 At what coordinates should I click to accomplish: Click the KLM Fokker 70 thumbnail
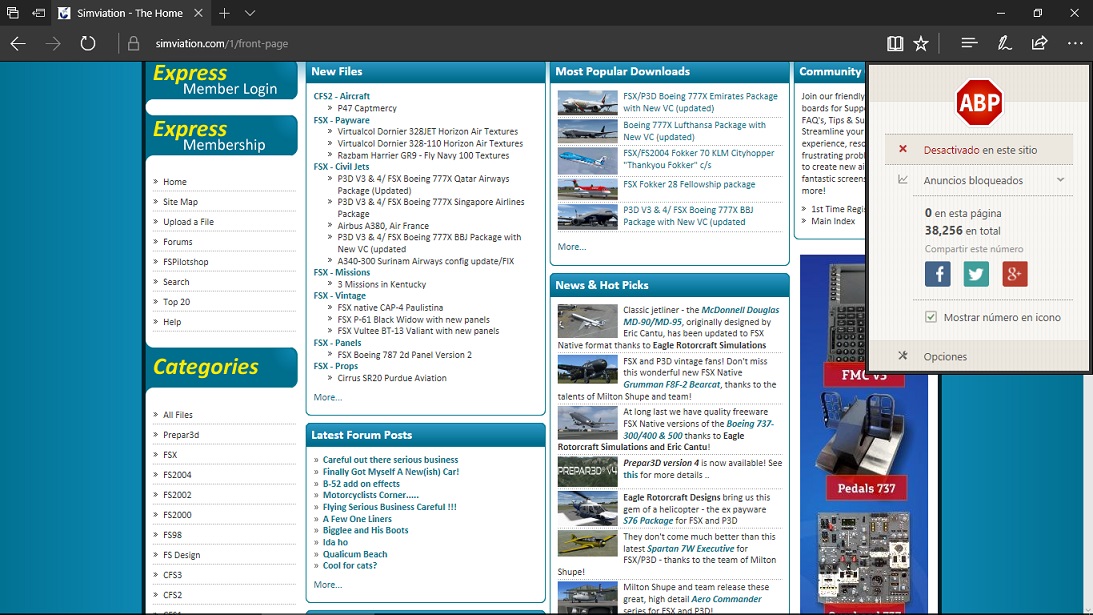point(588,160)
